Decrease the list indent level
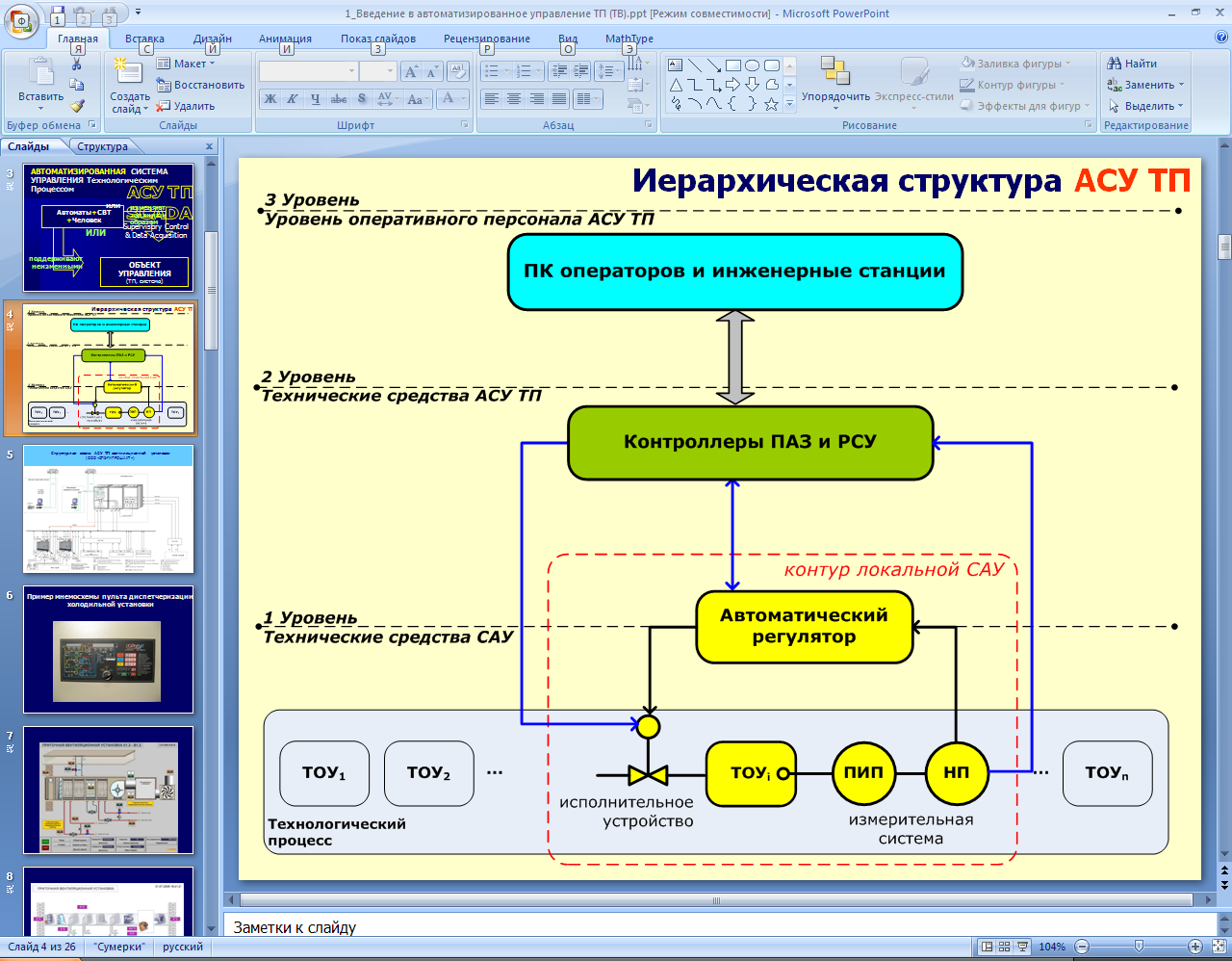The image size is (1232, 961). [x=559, y=71]
